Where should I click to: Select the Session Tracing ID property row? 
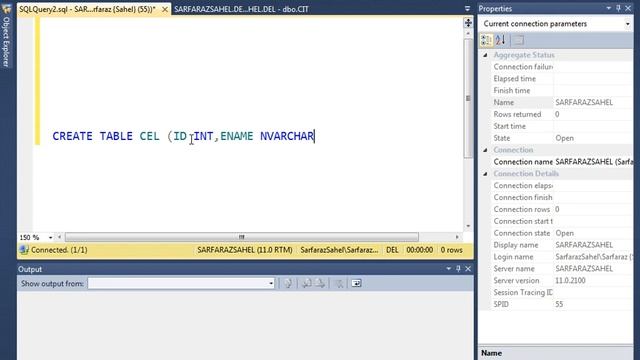tap(562, 292)
